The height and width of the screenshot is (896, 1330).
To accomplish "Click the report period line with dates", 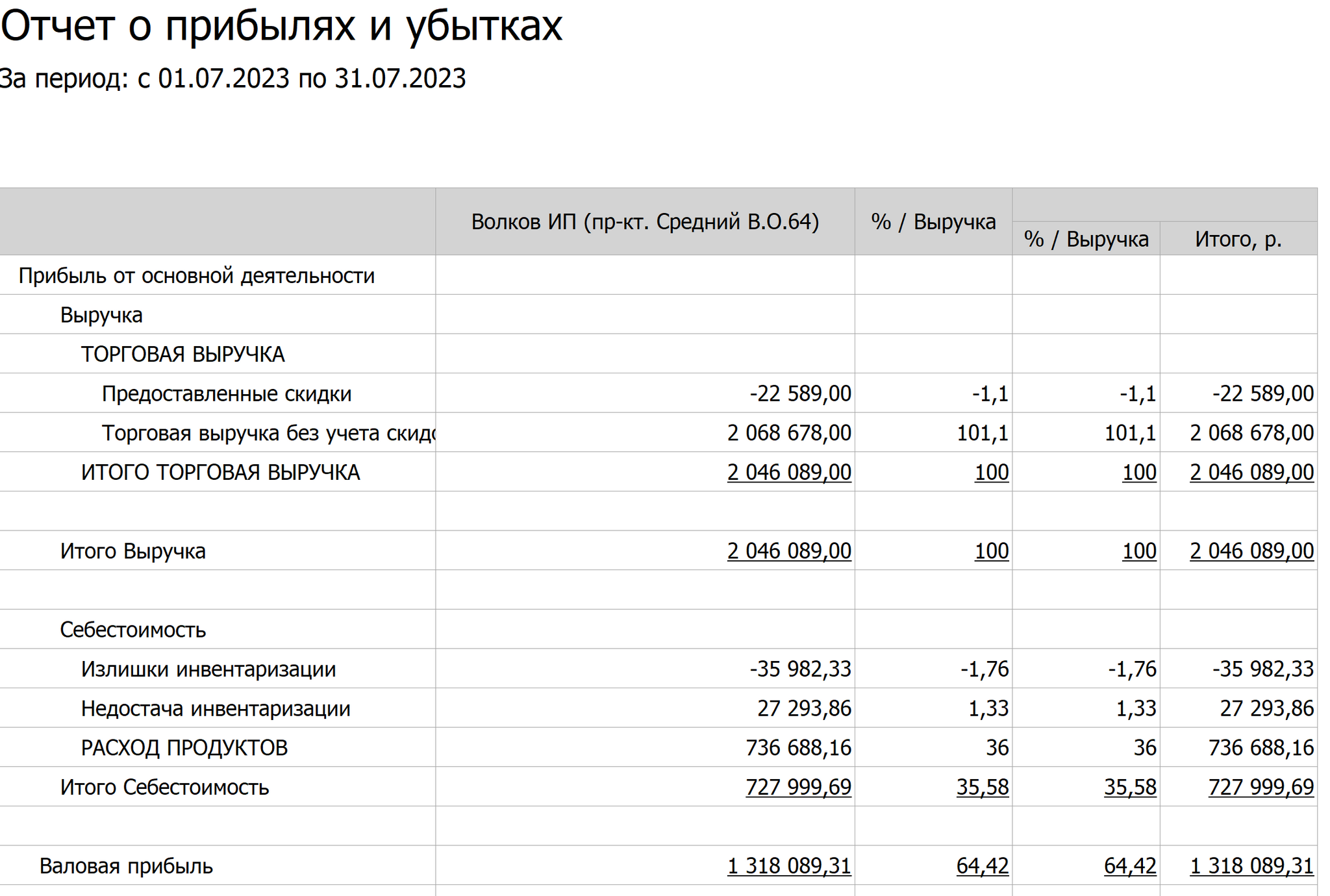I will 232,79.
